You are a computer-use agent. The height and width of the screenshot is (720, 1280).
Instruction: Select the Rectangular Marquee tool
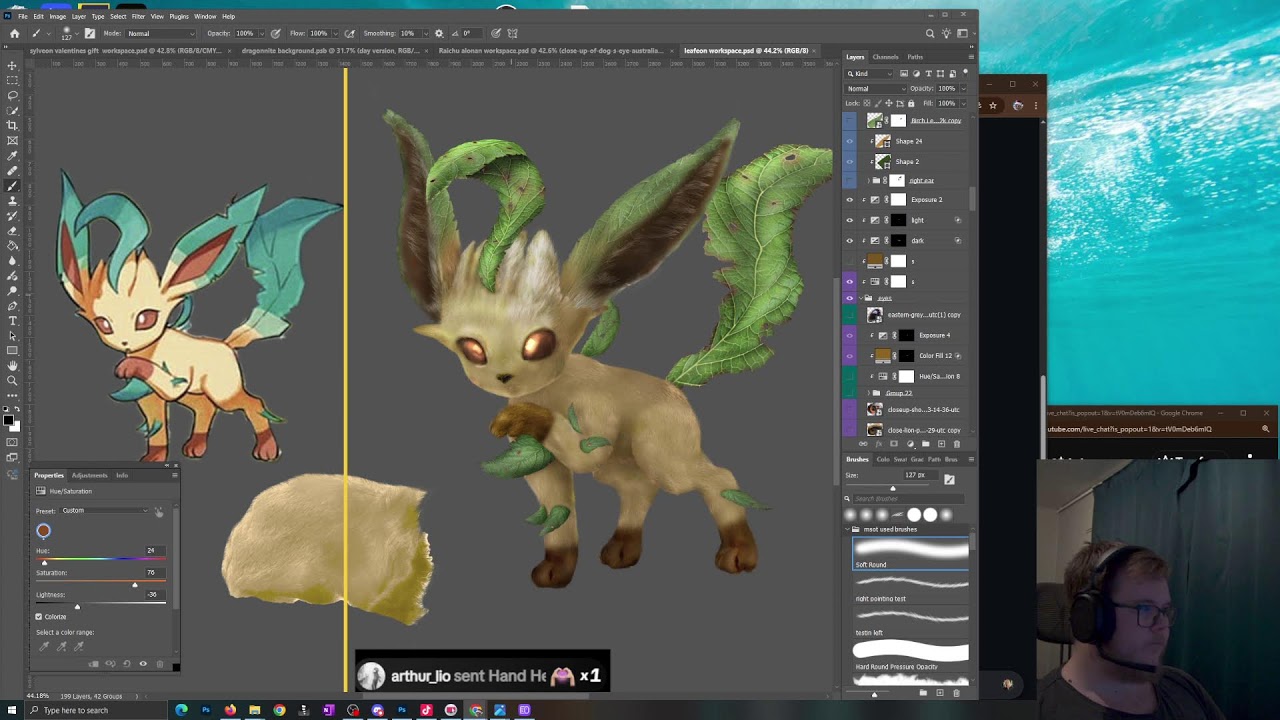(12, 80)
